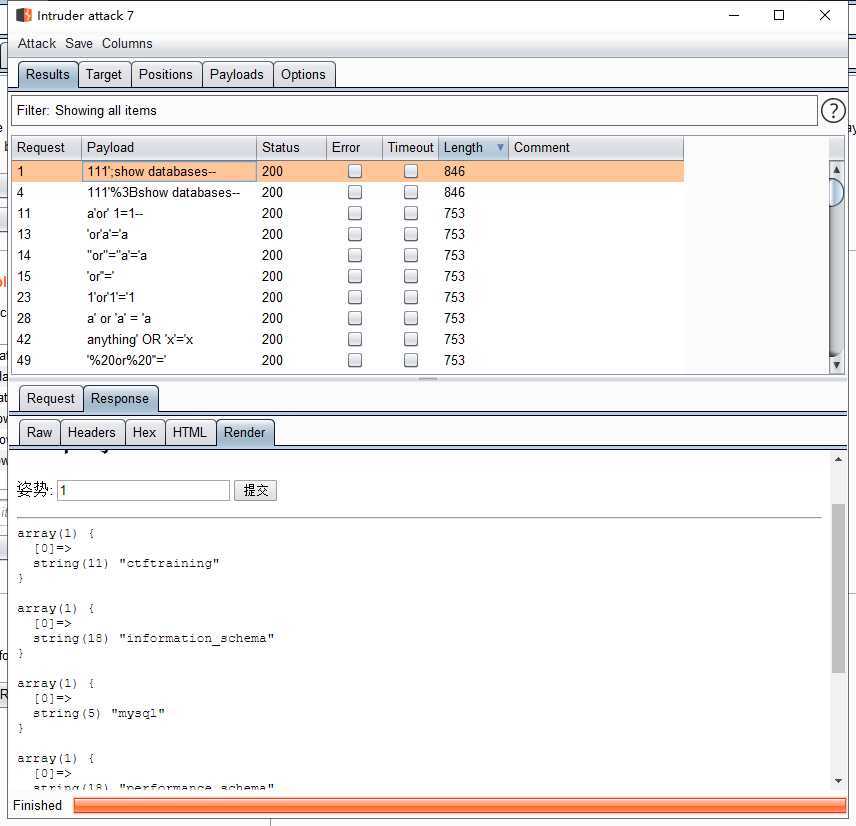View the Raw response tab
Image resolution: width=856 pixels, height=826 pixels.
click(x=39, y=433)
